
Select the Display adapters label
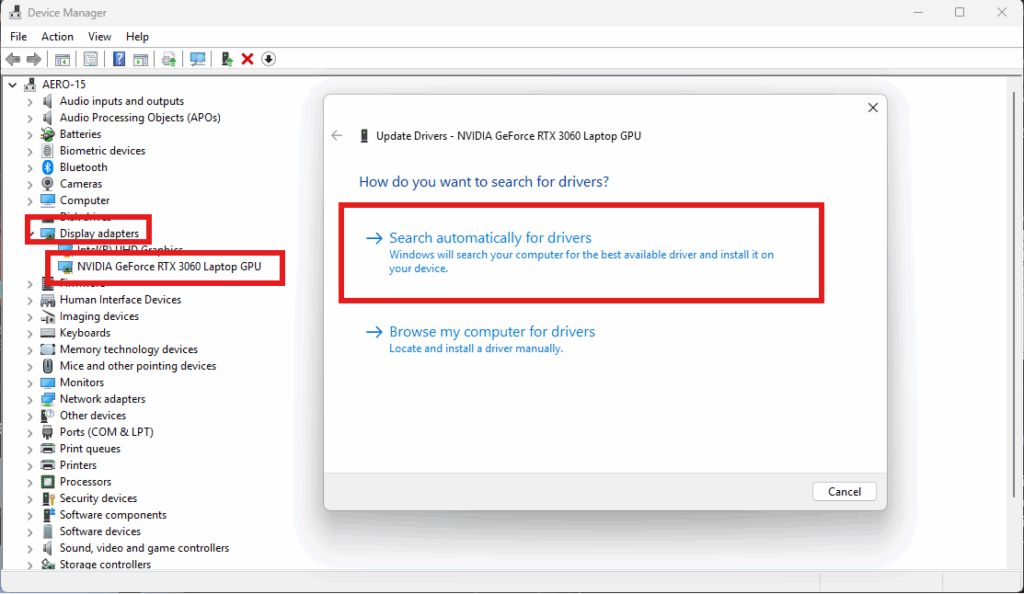(99, 234)
